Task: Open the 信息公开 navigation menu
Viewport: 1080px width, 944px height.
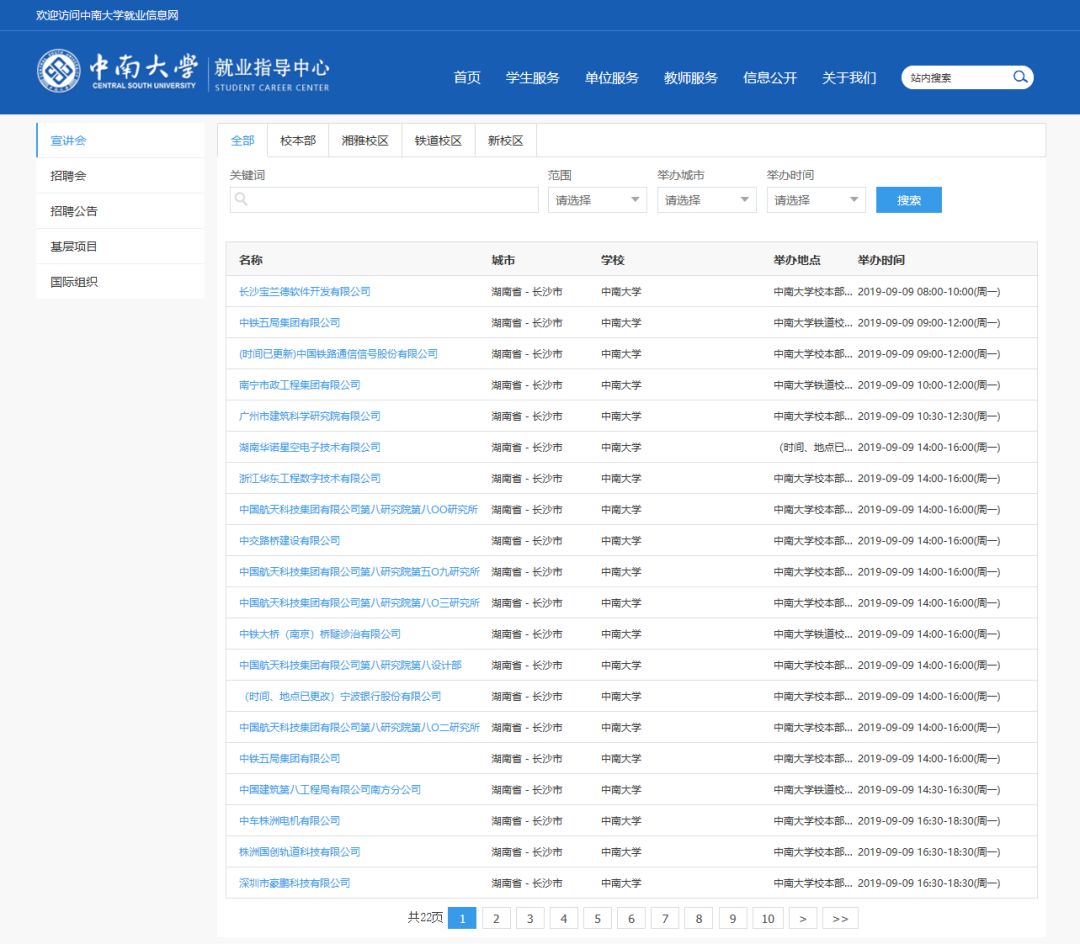Action: (770, 78)
